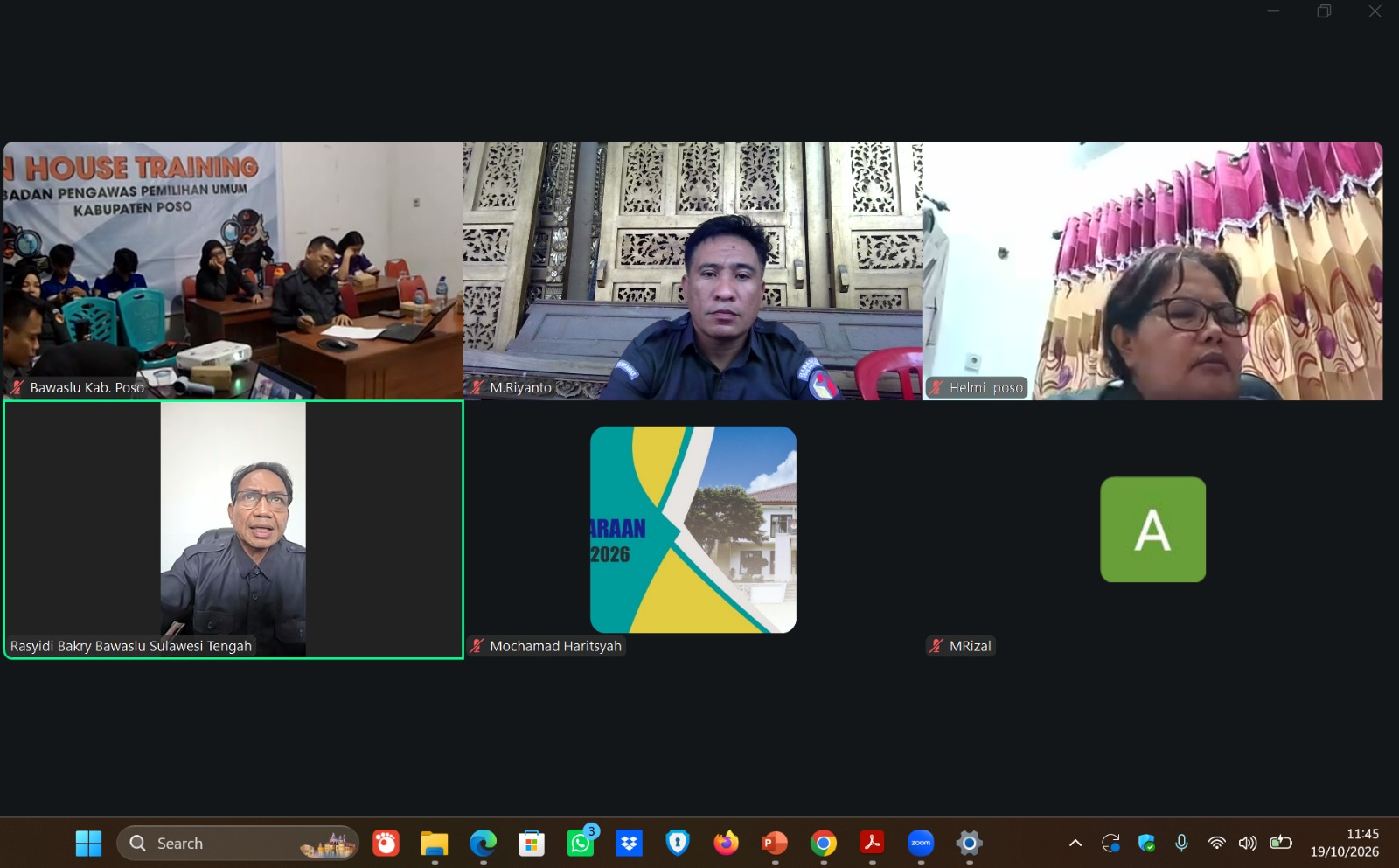The height and width of the screenshot is (868, 1399).
Task: Open the Settings gear in the taskbar
Action: (x=969, y=844)
